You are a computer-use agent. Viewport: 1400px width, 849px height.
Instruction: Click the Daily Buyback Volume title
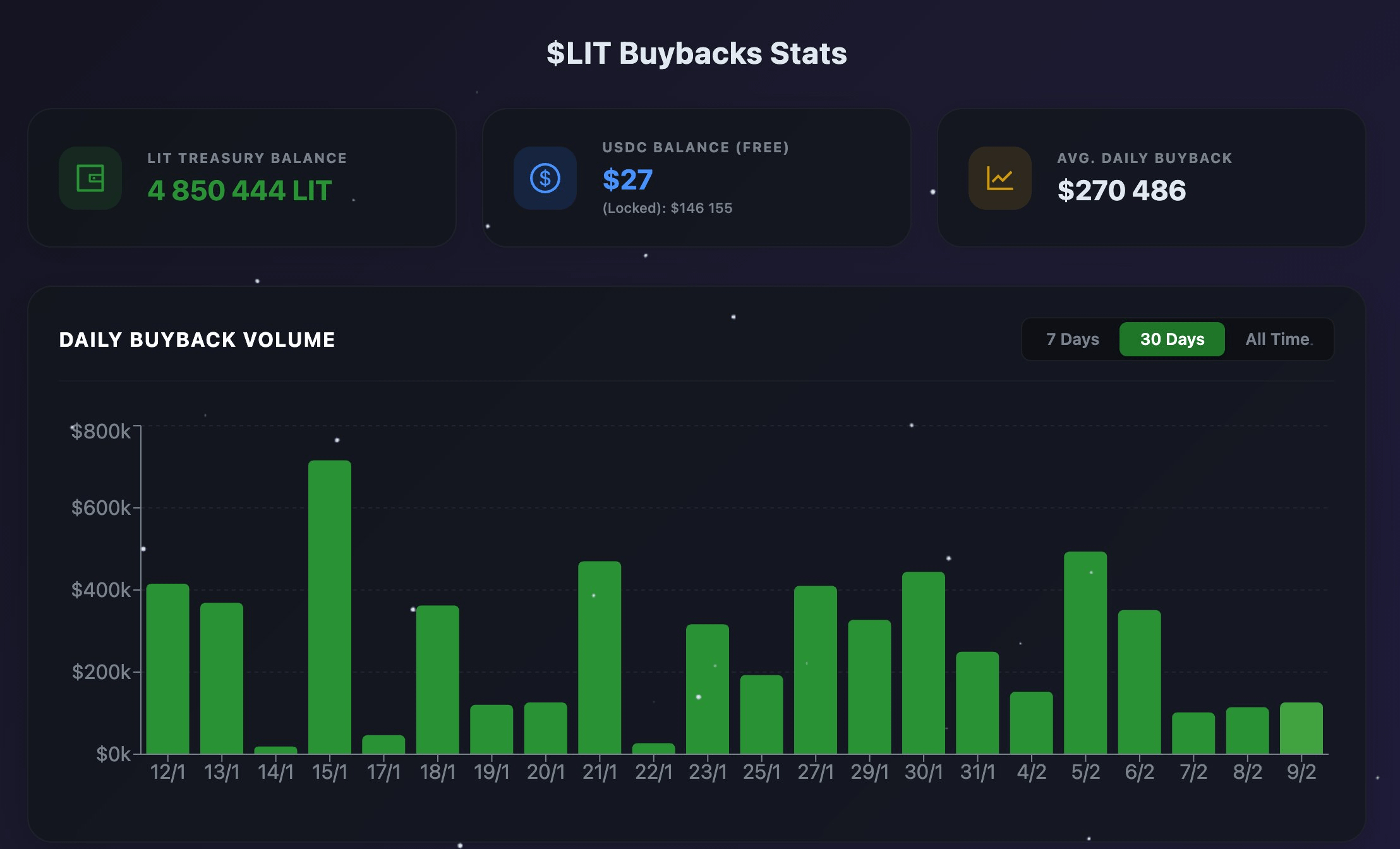click(196, 340)
